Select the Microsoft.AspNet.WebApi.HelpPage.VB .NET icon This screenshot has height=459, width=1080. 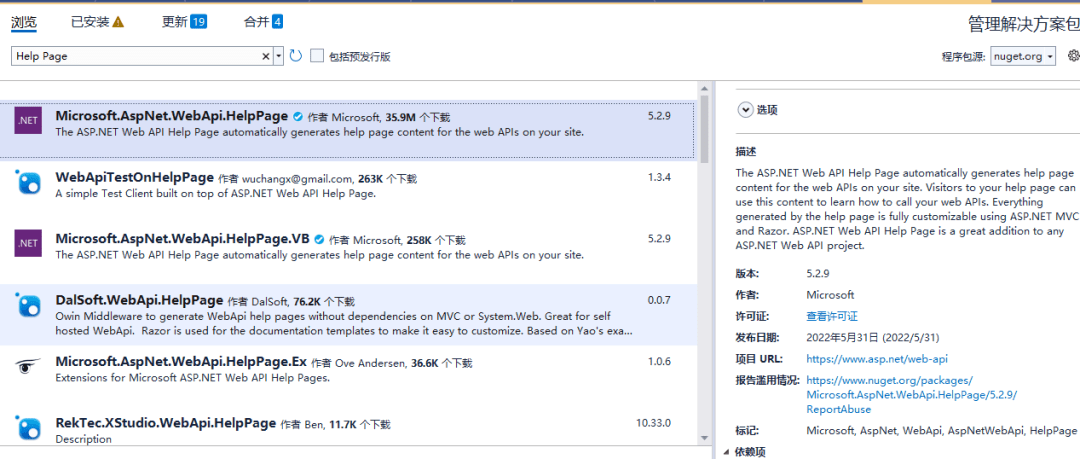click(x=28, y=243)
